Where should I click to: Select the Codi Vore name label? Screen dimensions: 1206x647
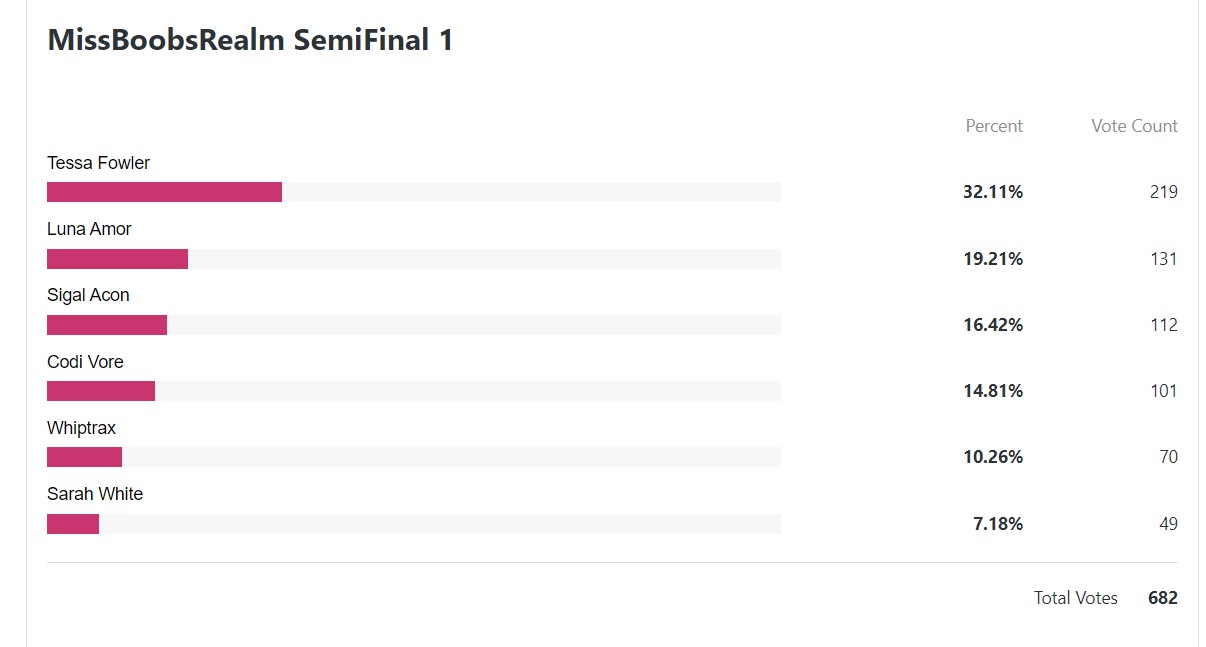(85, 362)
